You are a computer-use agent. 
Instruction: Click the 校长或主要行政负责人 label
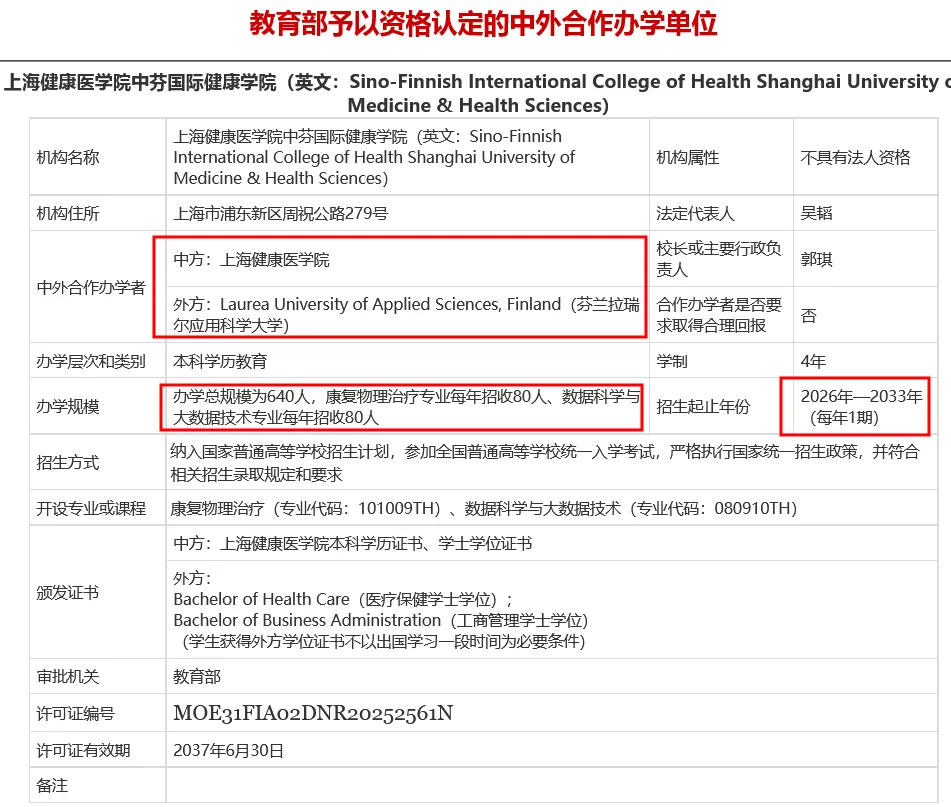(719, 259)
